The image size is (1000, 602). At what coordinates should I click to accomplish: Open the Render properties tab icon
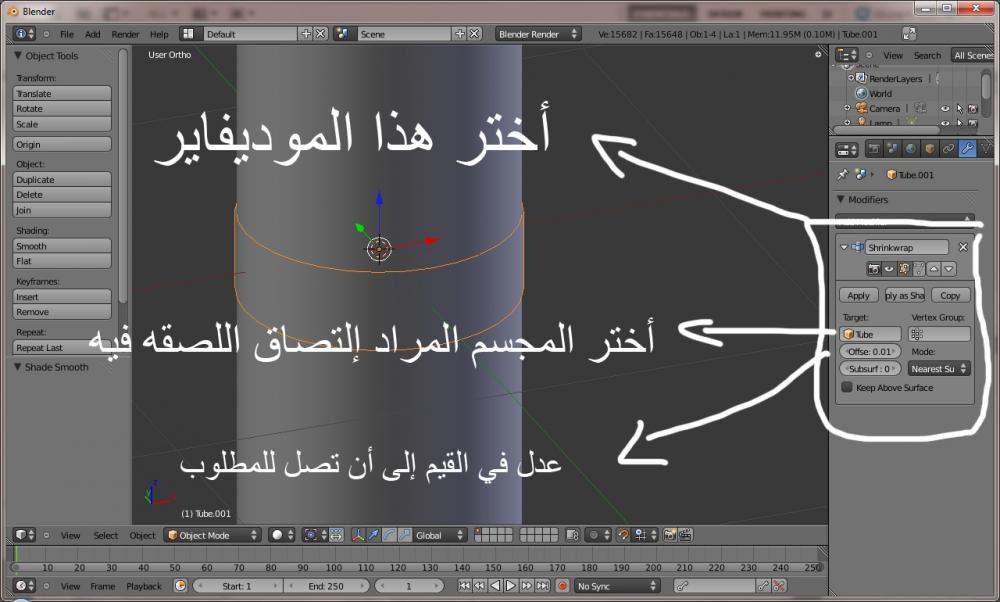click(x=873, y=149)
